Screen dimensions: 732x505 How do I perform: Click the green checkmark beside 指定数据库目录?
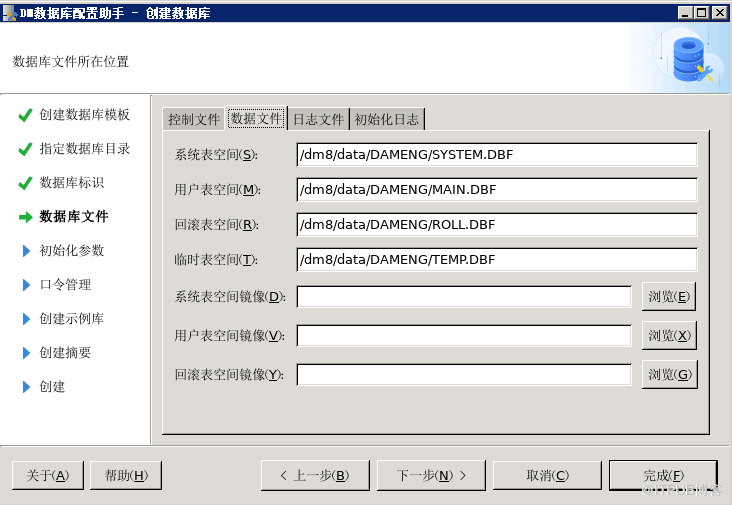click(x=25, y=149)
